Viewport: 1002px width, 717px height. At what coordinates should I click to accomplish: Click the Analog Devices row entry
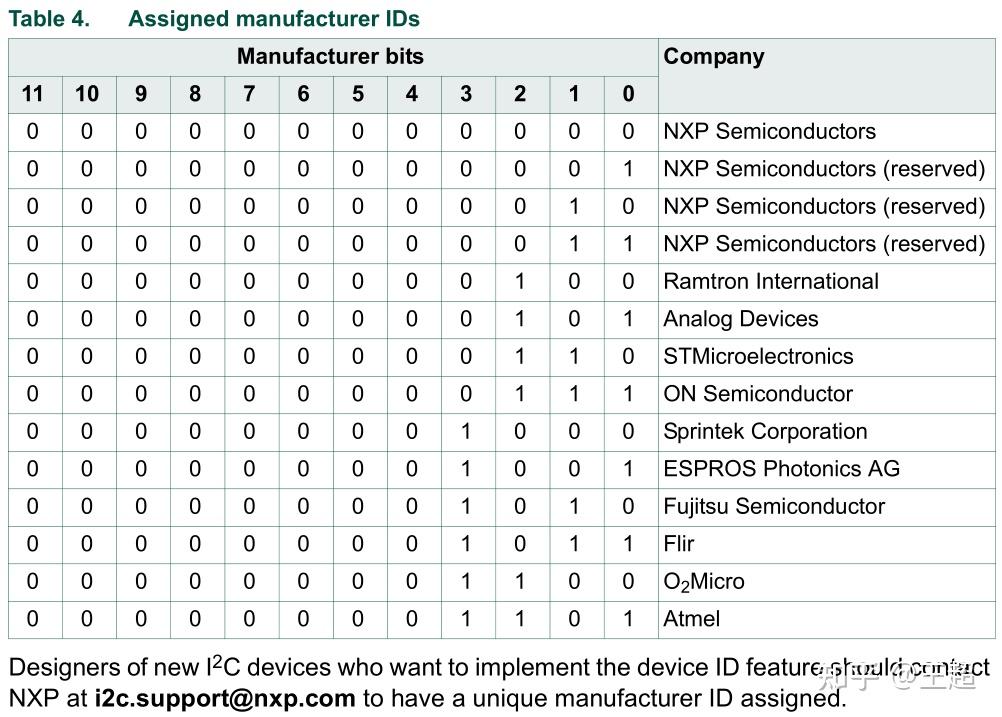741,319
